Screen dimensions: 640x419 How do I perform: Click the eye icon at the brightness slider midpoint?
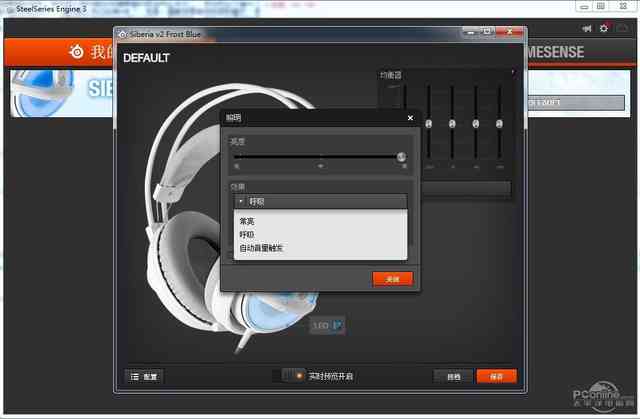[321, 166]
